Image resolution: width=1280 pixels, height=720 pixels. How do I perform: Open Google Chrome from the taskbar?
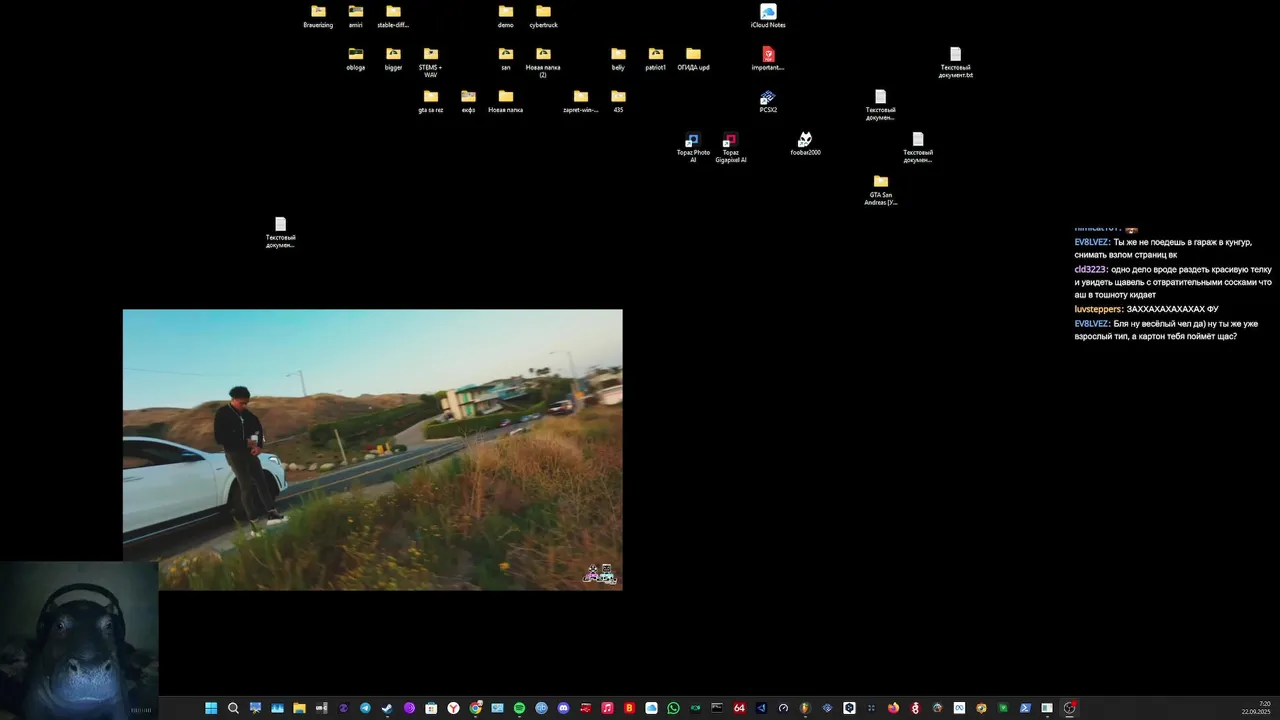(475, 708)
